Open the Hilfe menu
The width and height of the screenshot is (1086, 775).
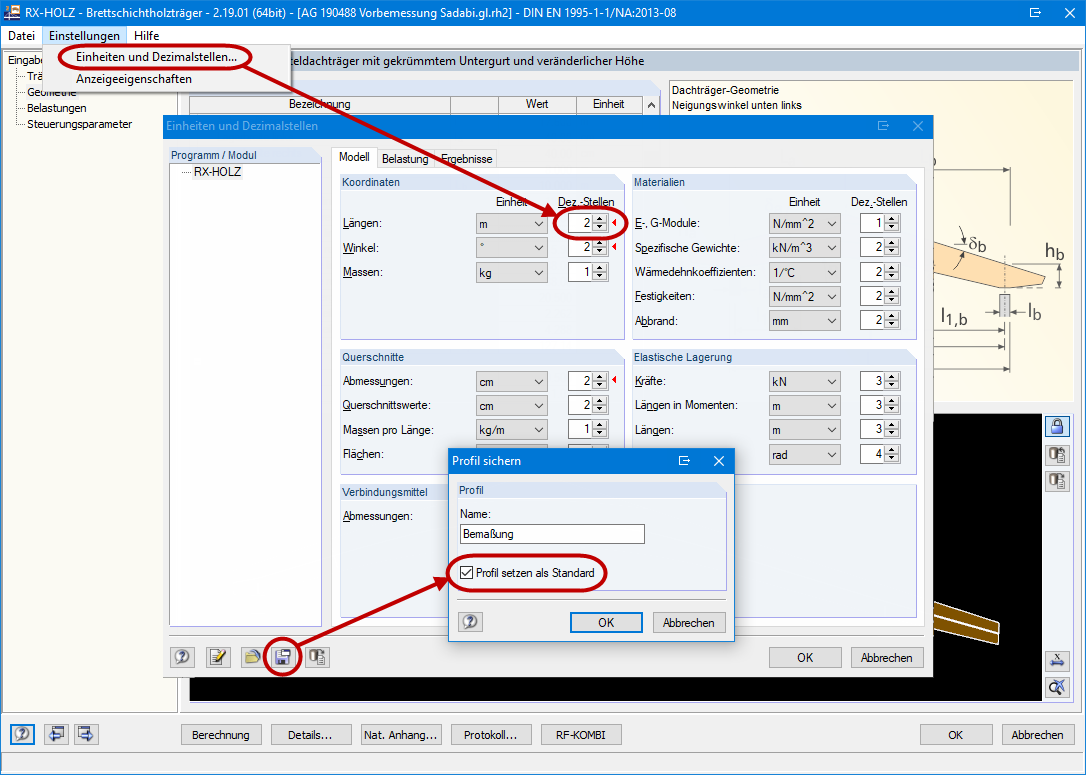(147, 36)
